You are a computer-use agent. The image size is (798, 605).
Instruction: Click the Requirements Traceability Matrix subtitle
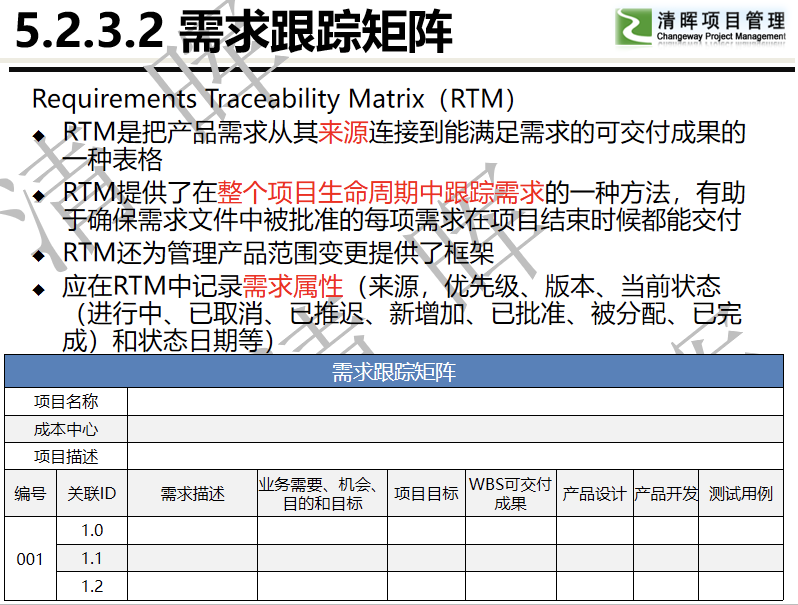[x=273, y=99]
